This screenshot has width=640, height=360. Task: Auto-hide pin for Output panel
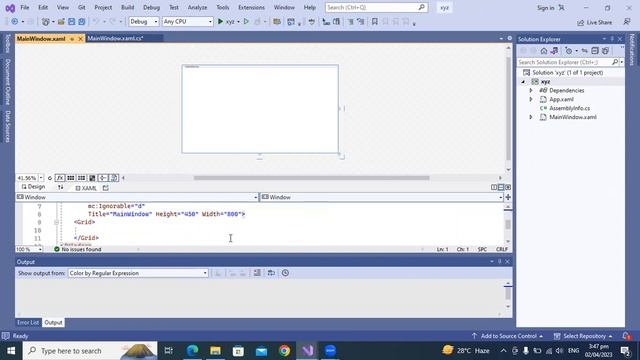coord(500,261)
